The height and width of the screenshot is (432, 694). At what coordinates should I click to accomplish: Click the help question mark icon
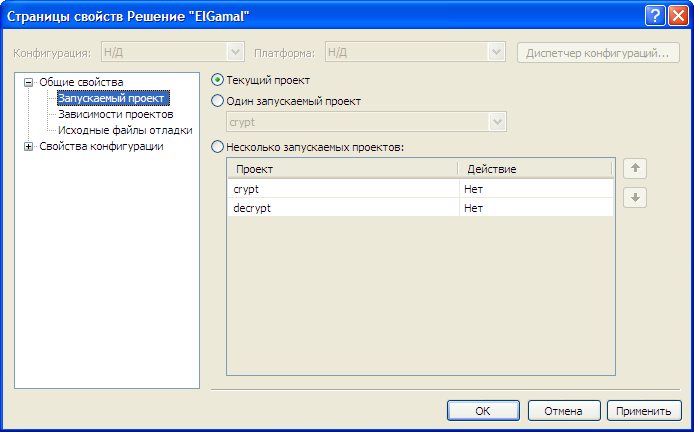pos(655,17)
